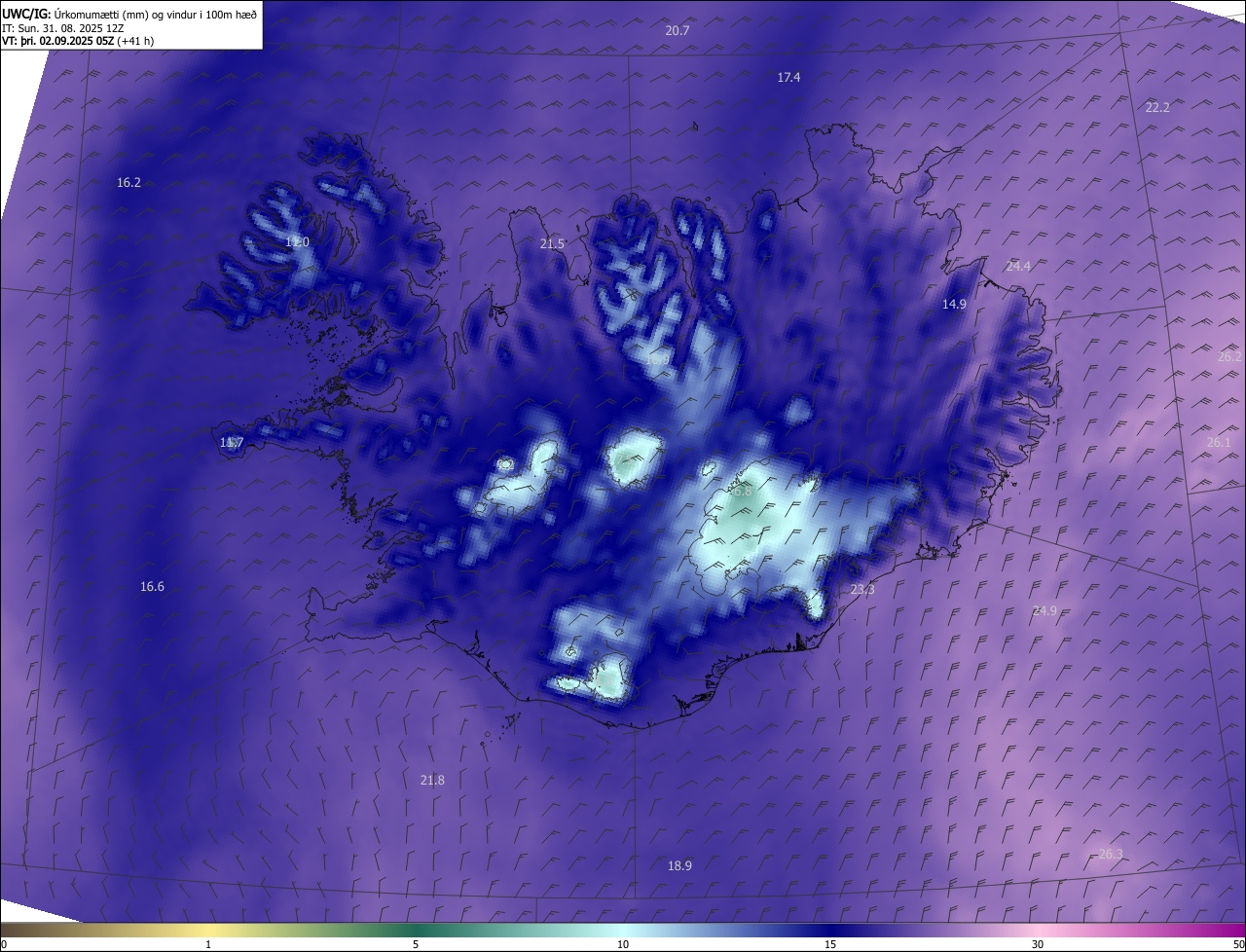
Task: Click the 18.9 value label
Action: [679, 865]
